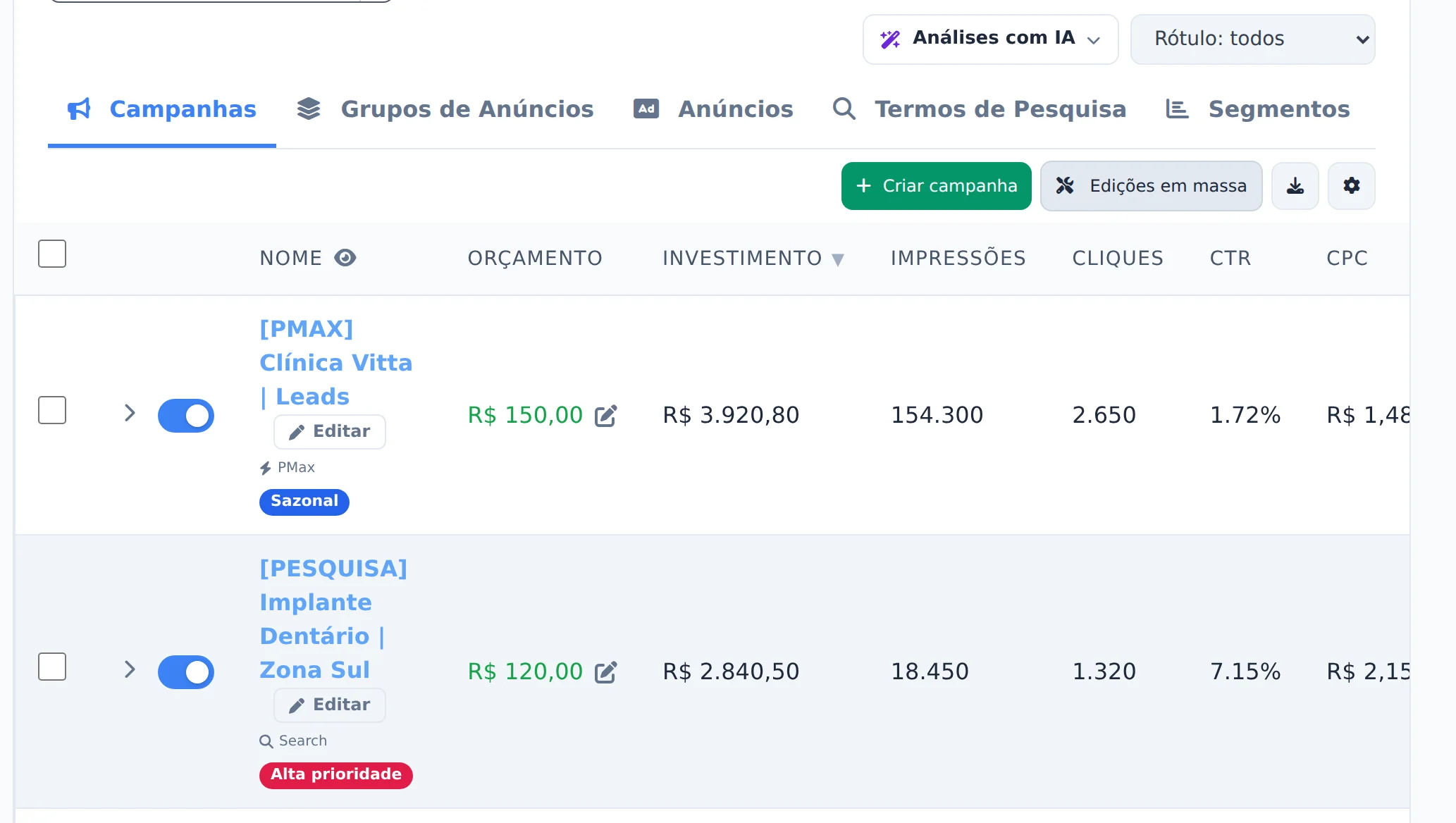The width and height of the screenshot is (1456, 823).
Task: Edit budget pencil icon for R$ 120,00
Action: point(605,672)
